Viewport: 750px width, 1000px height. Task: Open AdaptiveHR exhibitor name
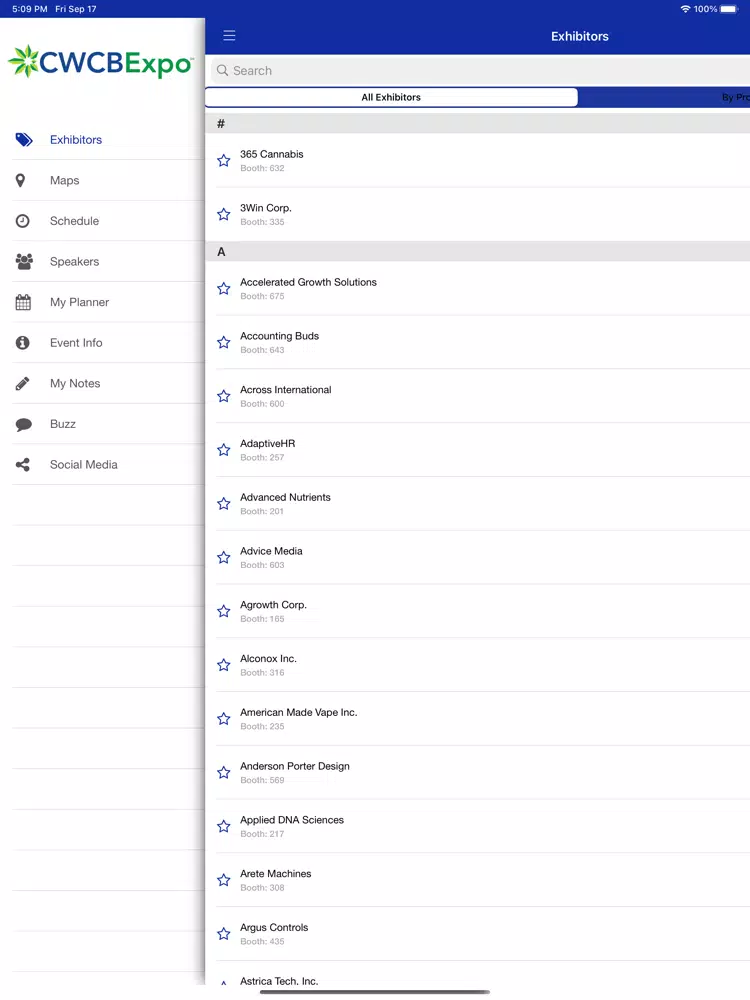click(267, 444)
